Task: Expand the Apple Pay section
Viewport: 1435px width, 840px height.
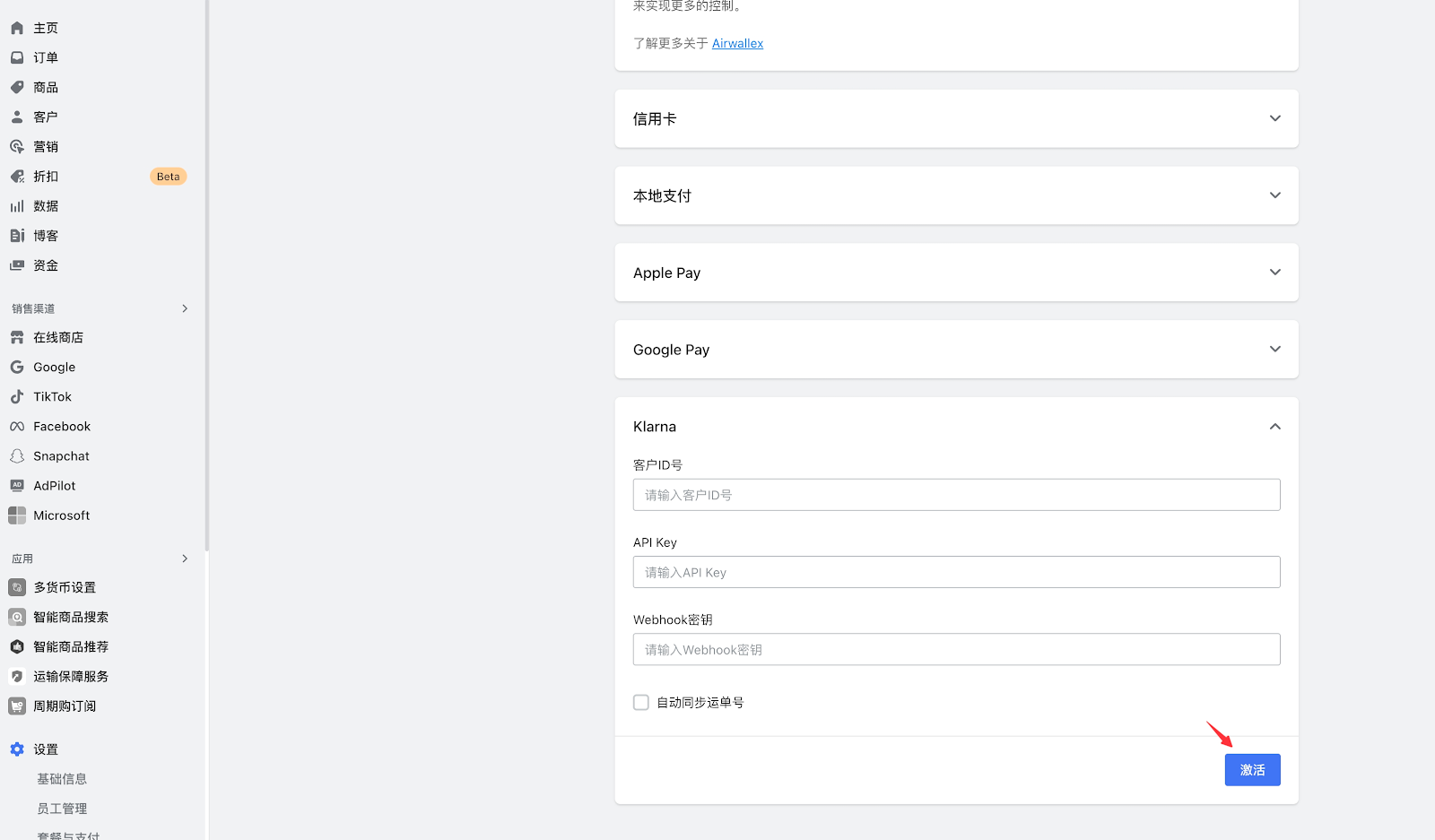Action: point(1274,273)
